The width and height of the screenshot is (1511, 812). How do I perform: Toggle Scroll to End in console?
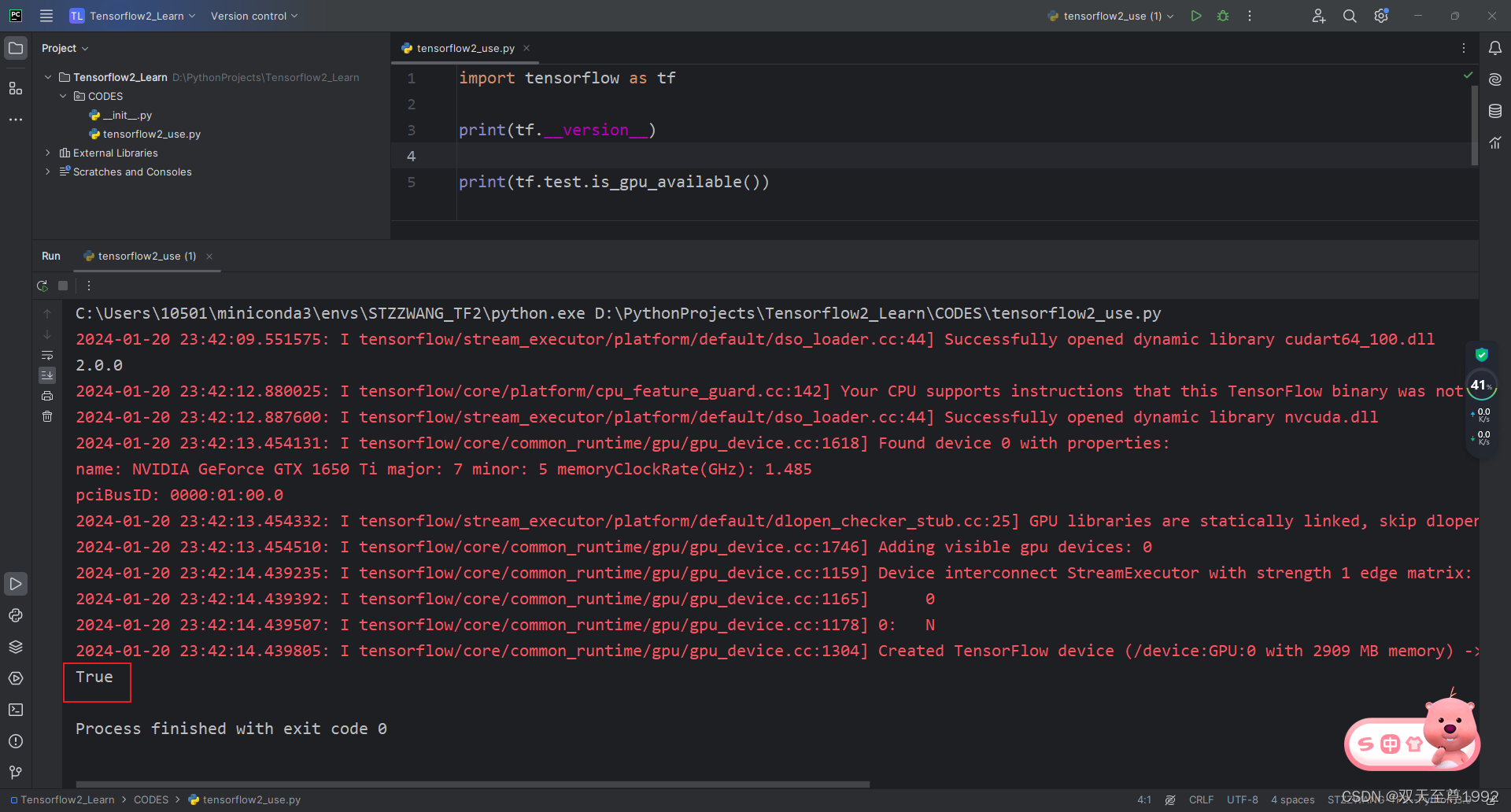[x=47, y=375]
